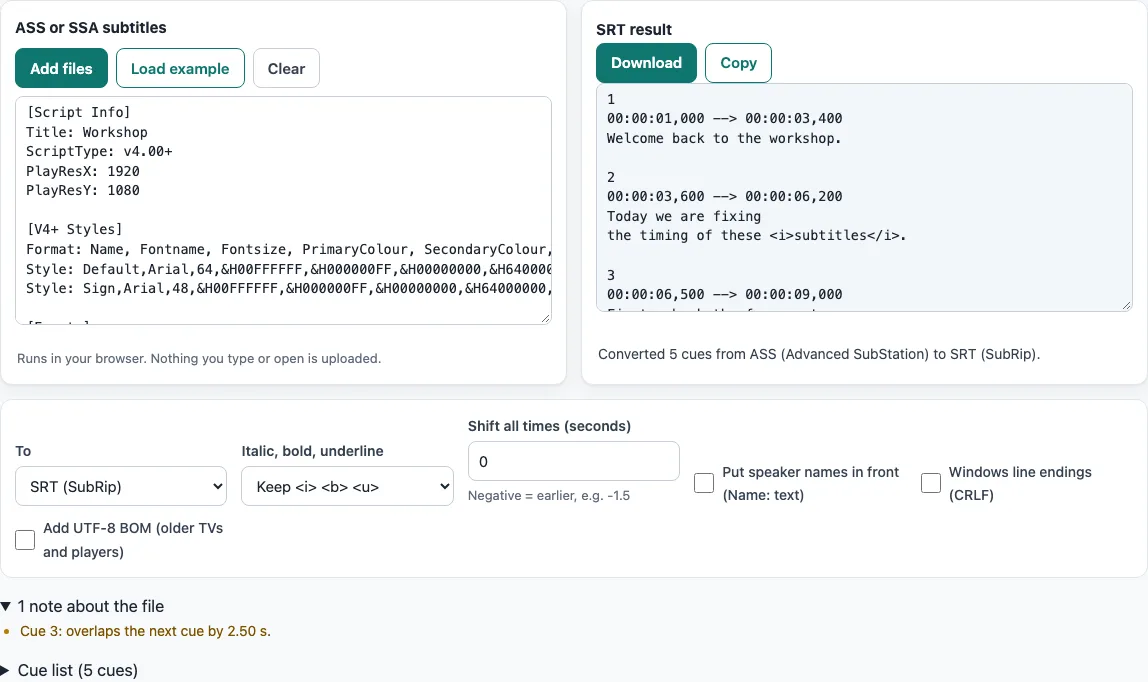Click the 'Shift all times (seconds)' label
The image size is (1148, 682).
549,426
